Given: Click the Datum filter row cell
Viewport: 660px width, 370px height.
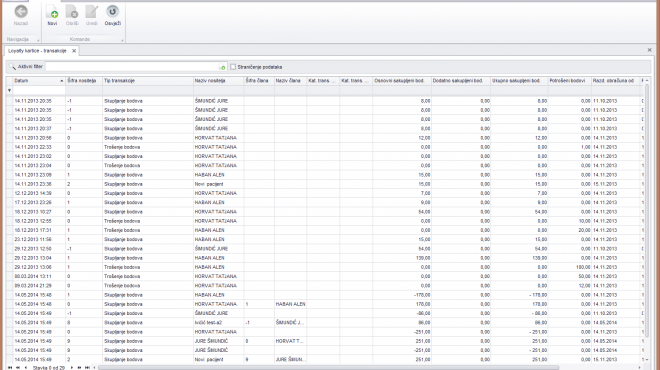Looking at the screenshot, I should point(39,90).
